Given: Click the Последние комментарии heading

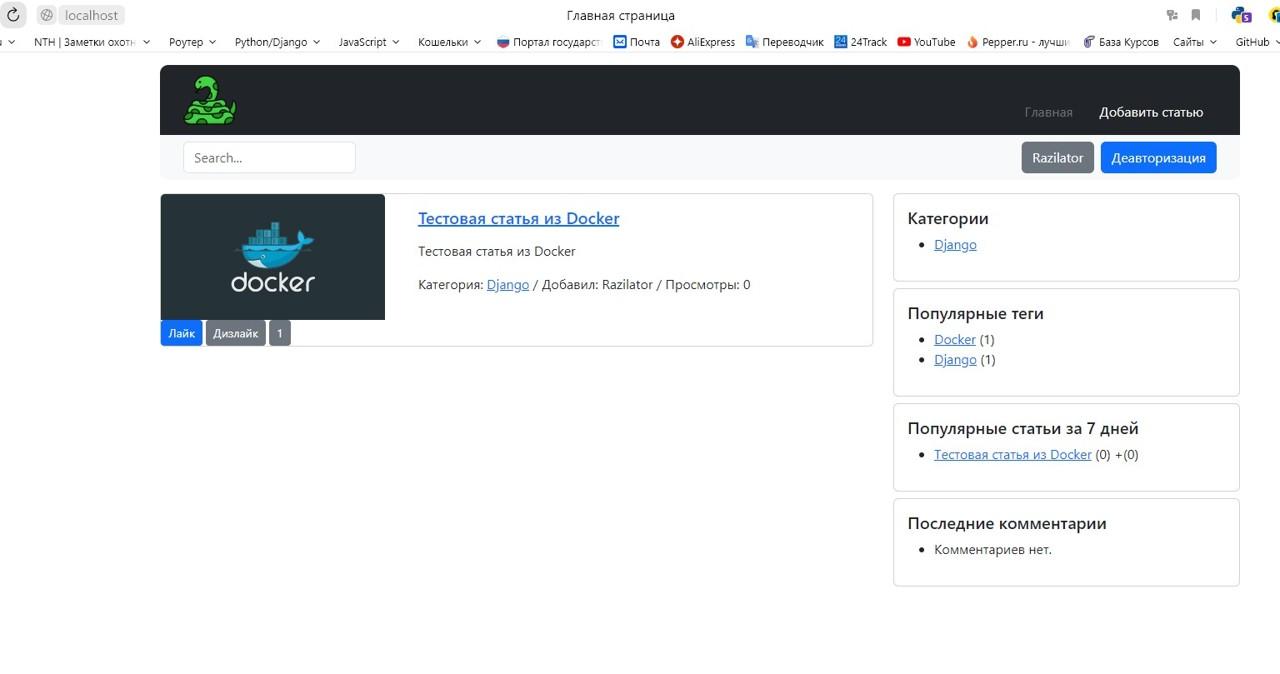Looking at the screenshot, I should coord(1007,523).
